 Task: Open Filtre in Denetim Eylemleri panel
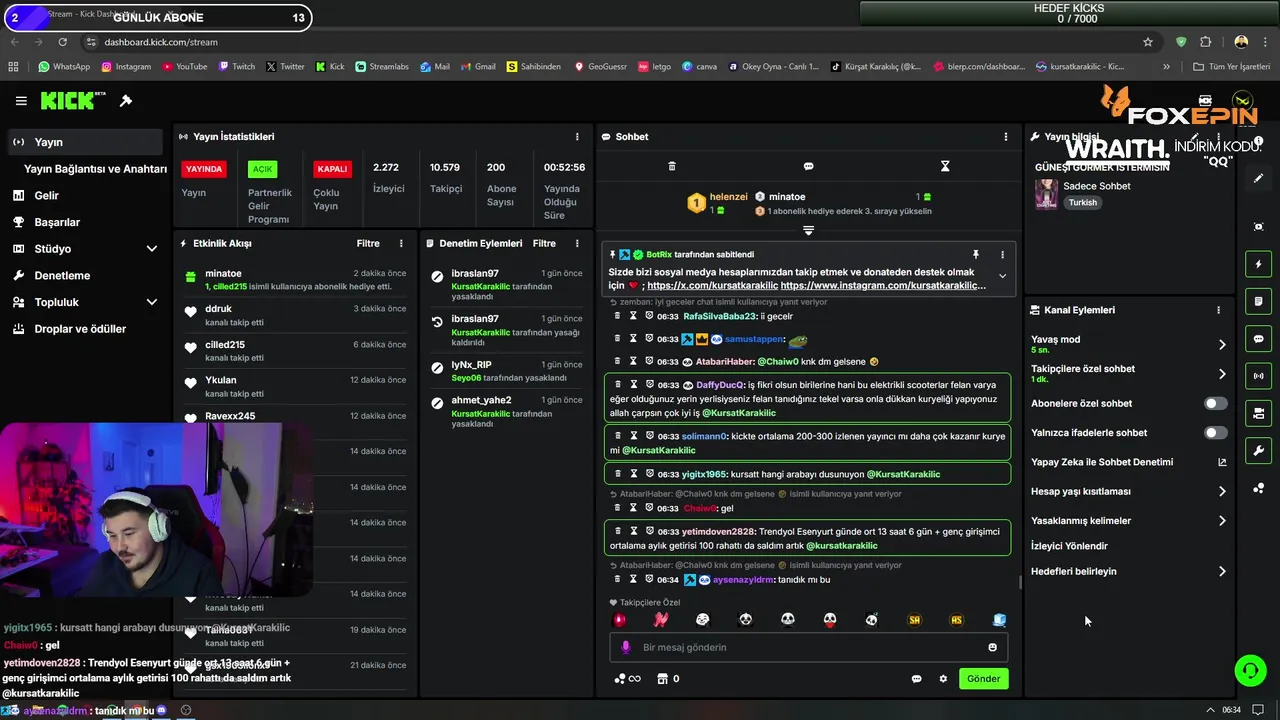[x=544, y=243]
